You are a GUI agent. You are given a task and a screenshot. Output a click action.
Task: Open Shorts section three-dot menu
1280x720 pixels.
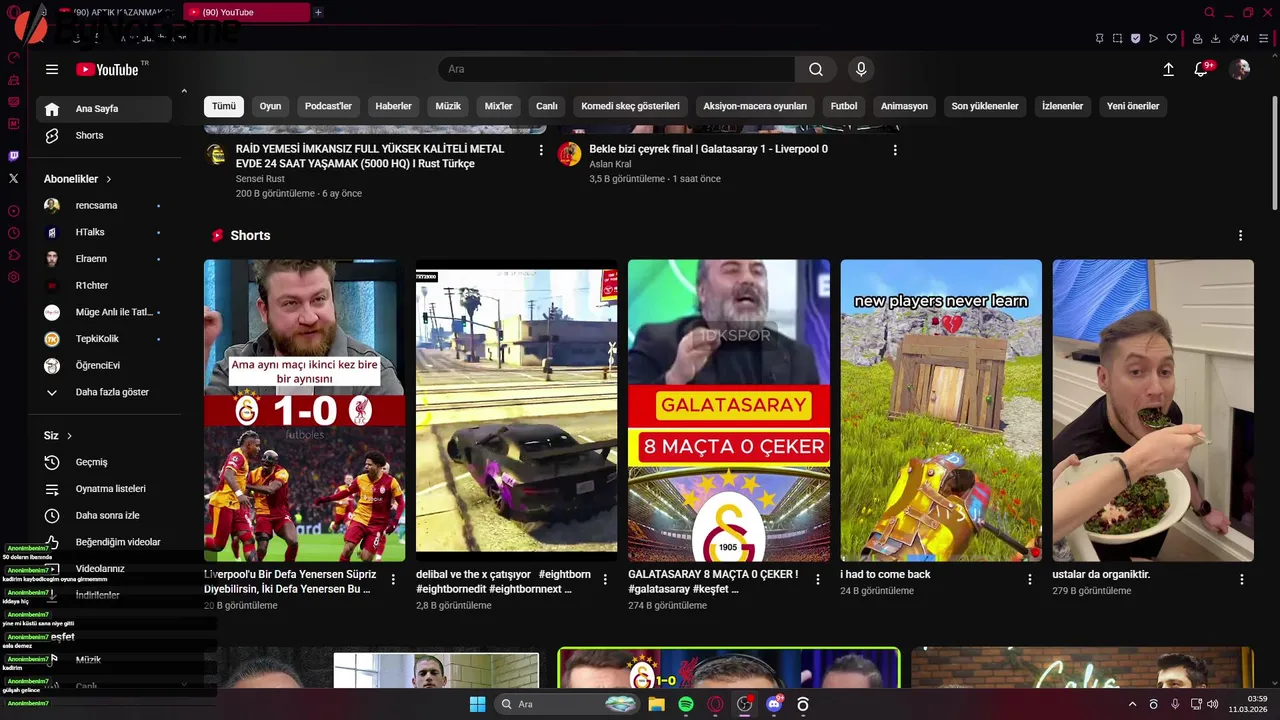click(x=1240, y=236)
